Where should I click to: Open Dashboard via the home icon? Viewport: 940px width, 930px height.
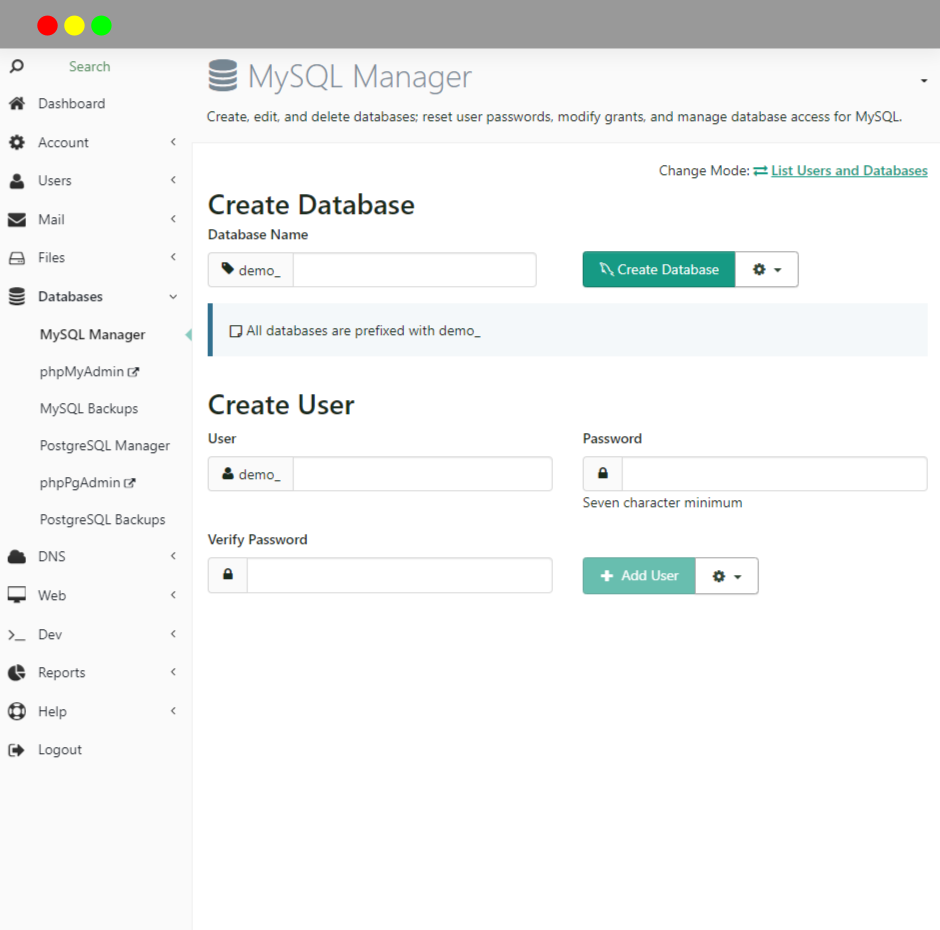17,104
